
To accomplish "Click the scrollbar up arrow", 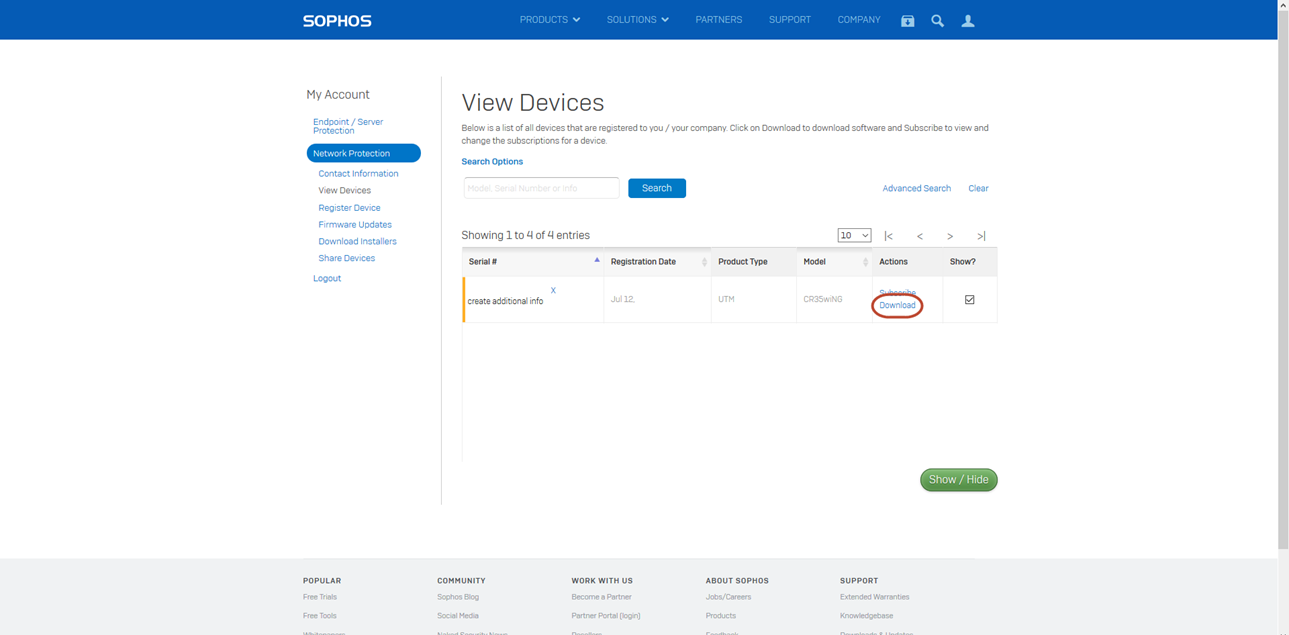I will (1283, 5).
